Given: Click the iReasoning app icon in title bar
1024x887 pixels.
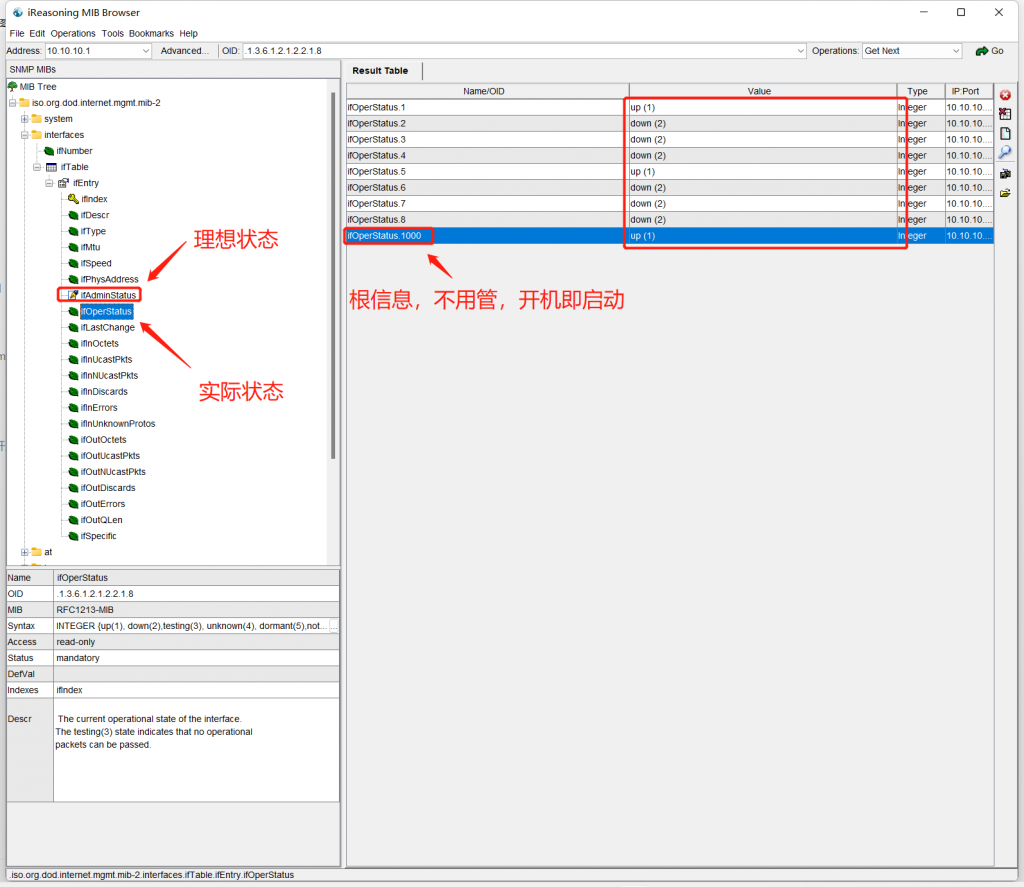Looking at the screenshot, I should tap(18, 12).
